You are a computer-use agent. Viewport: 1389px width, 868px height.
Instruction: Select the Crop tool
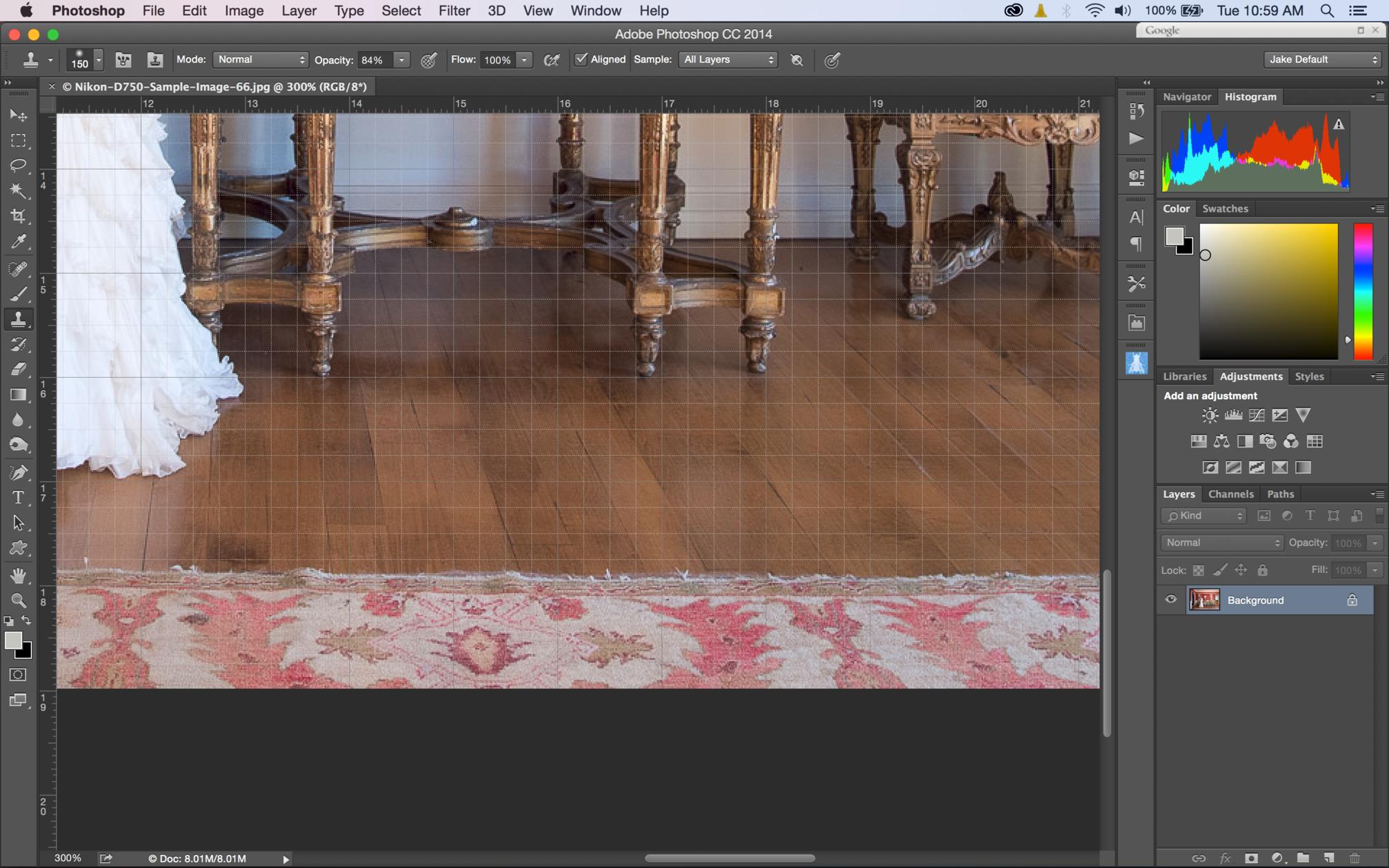(x=18, y=216)
